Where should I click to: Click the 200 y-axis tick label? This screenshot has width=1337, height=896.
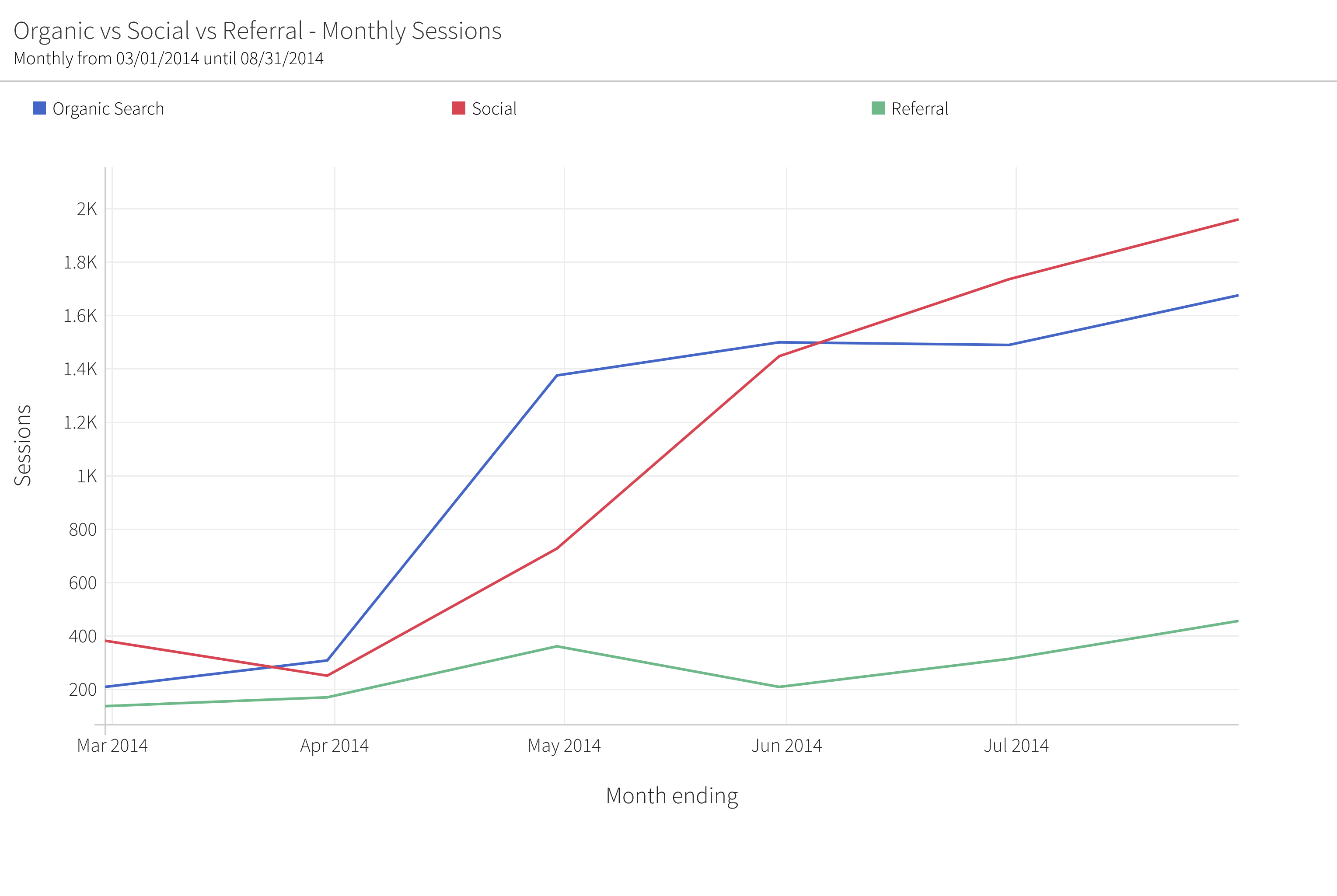coord(83,690)
